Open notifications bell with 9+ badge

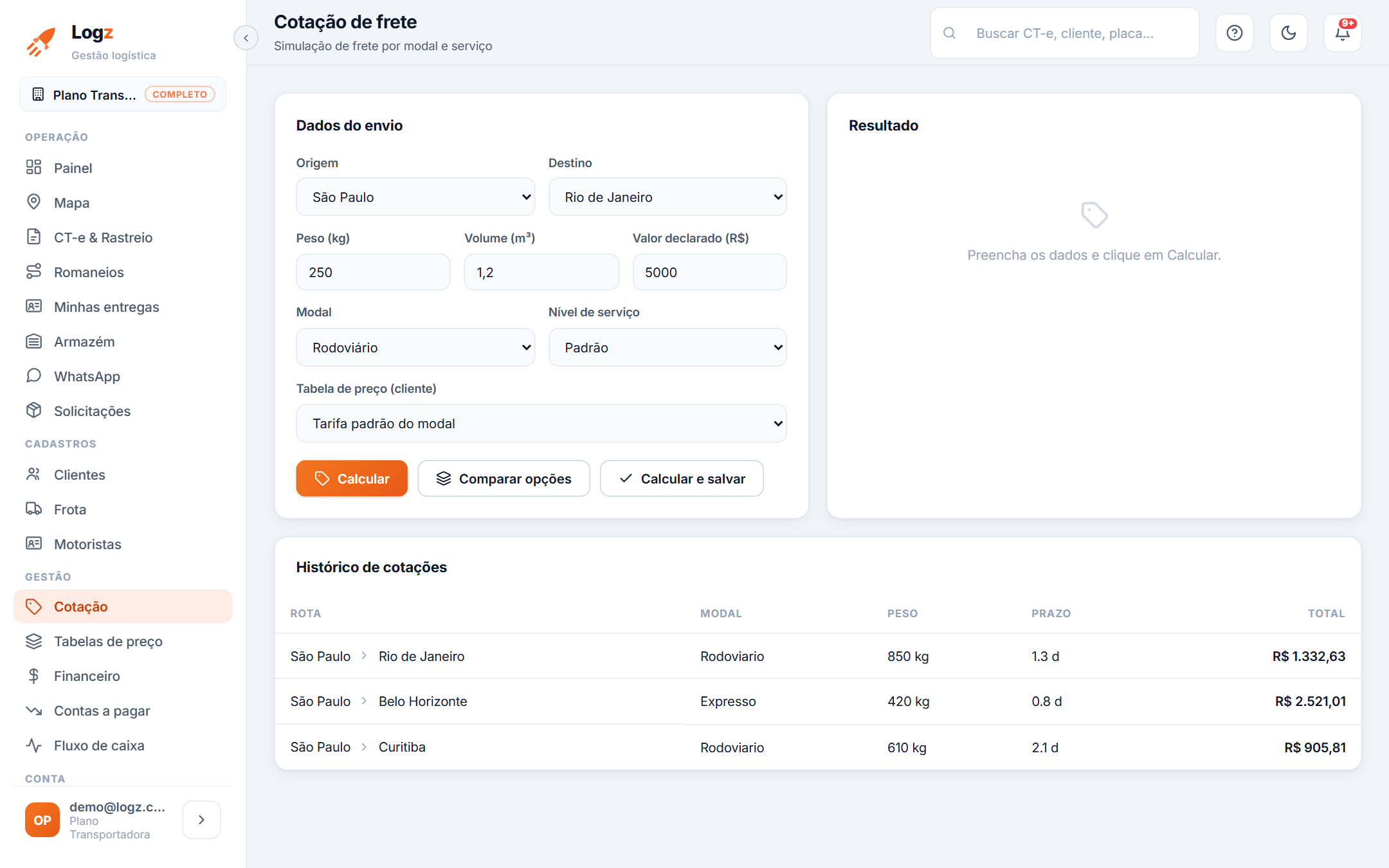coord(1342,33)
